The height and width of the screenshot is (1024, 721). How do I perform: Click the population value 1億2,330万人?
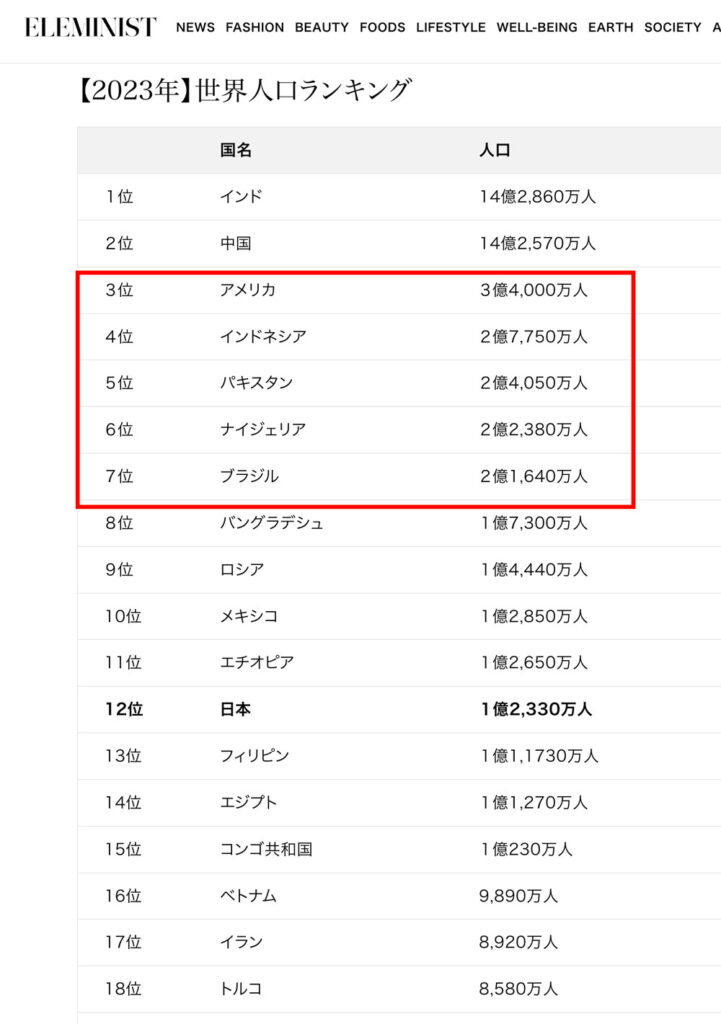[x=536, y=709]
